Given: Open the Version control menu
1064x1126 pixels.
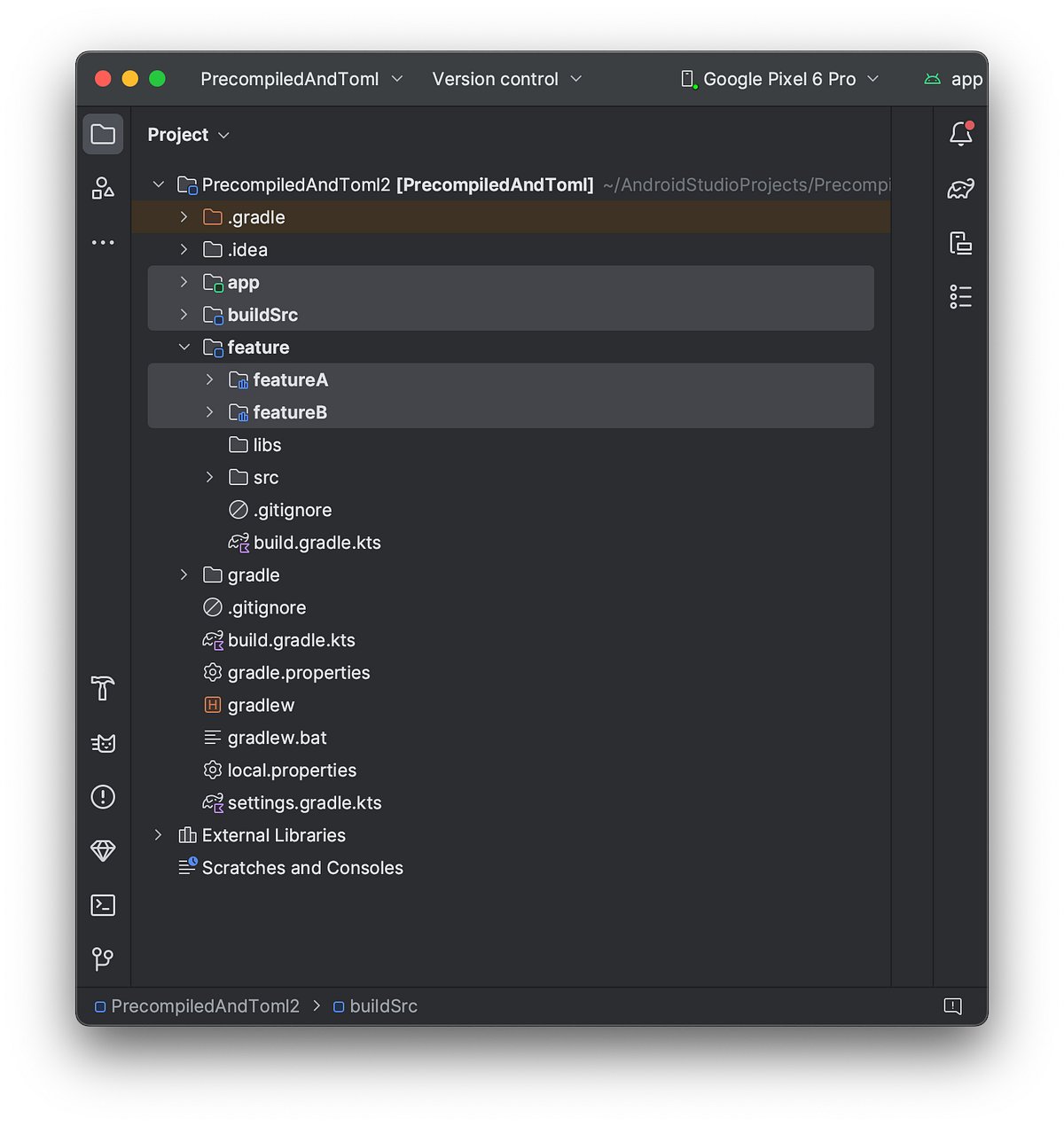Looking at the screenshot, I should (x=506, y=79).
